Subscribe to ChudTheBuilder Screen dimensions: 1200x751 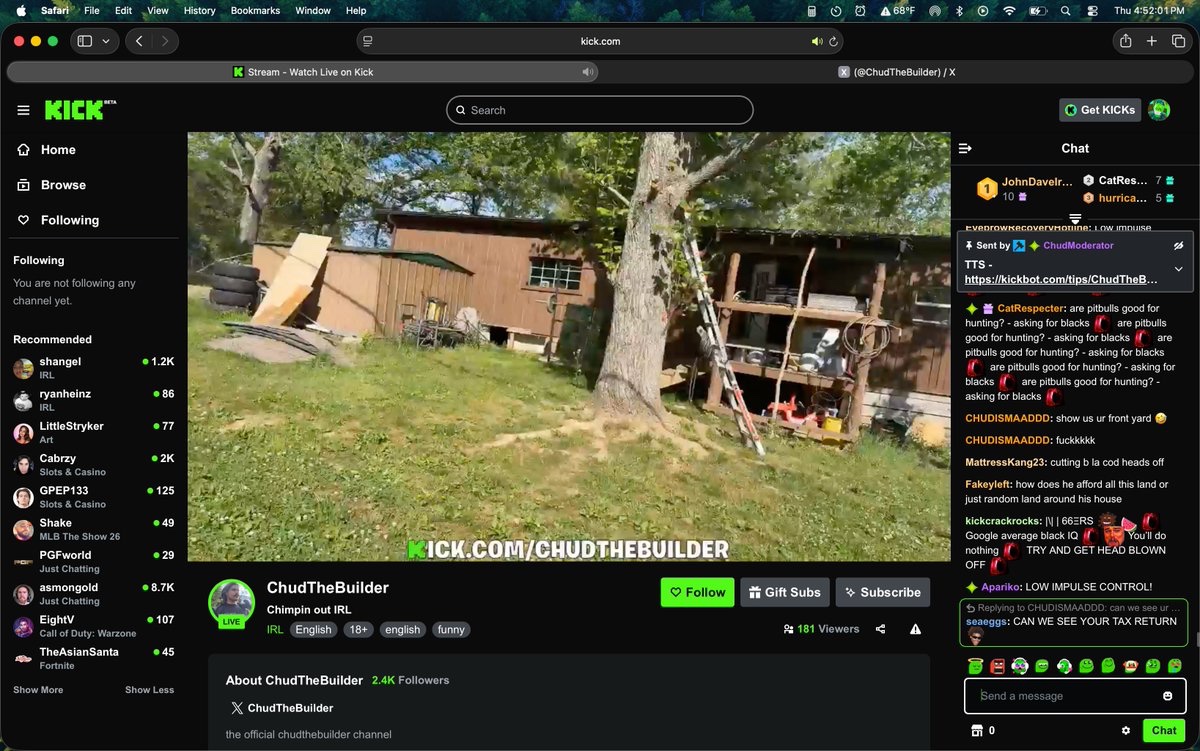click(x=882, y=592)
